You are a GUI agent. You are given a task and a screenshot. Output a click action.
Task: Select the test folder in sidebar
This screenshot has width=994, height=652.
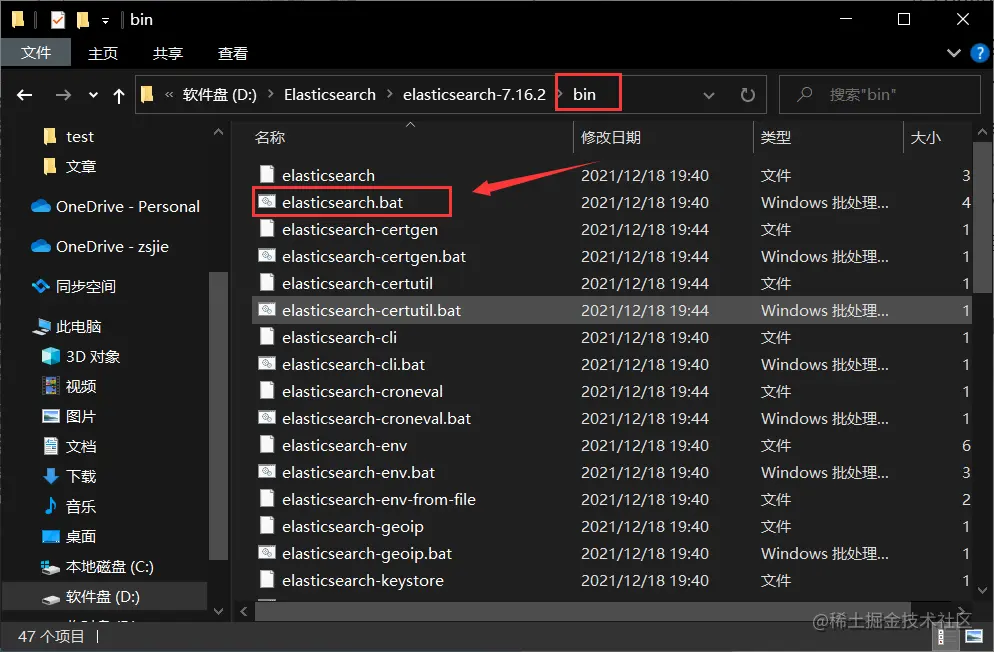[80, 137]
